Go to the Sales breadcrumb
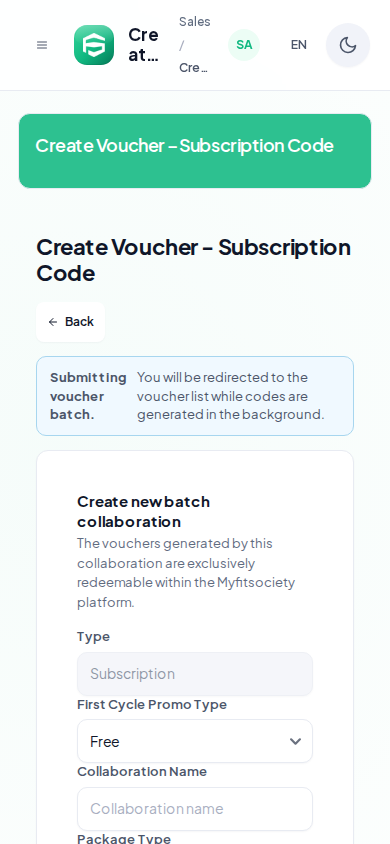This screenshot has width=390, height=844. [x=195, y=22]
